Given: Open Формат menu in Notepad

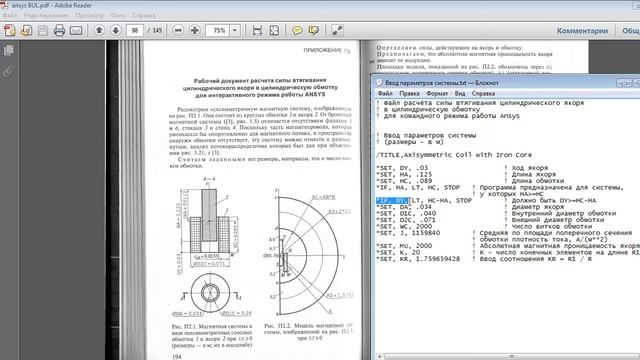Looking at the screenshot, I should [x=437, y=93].
